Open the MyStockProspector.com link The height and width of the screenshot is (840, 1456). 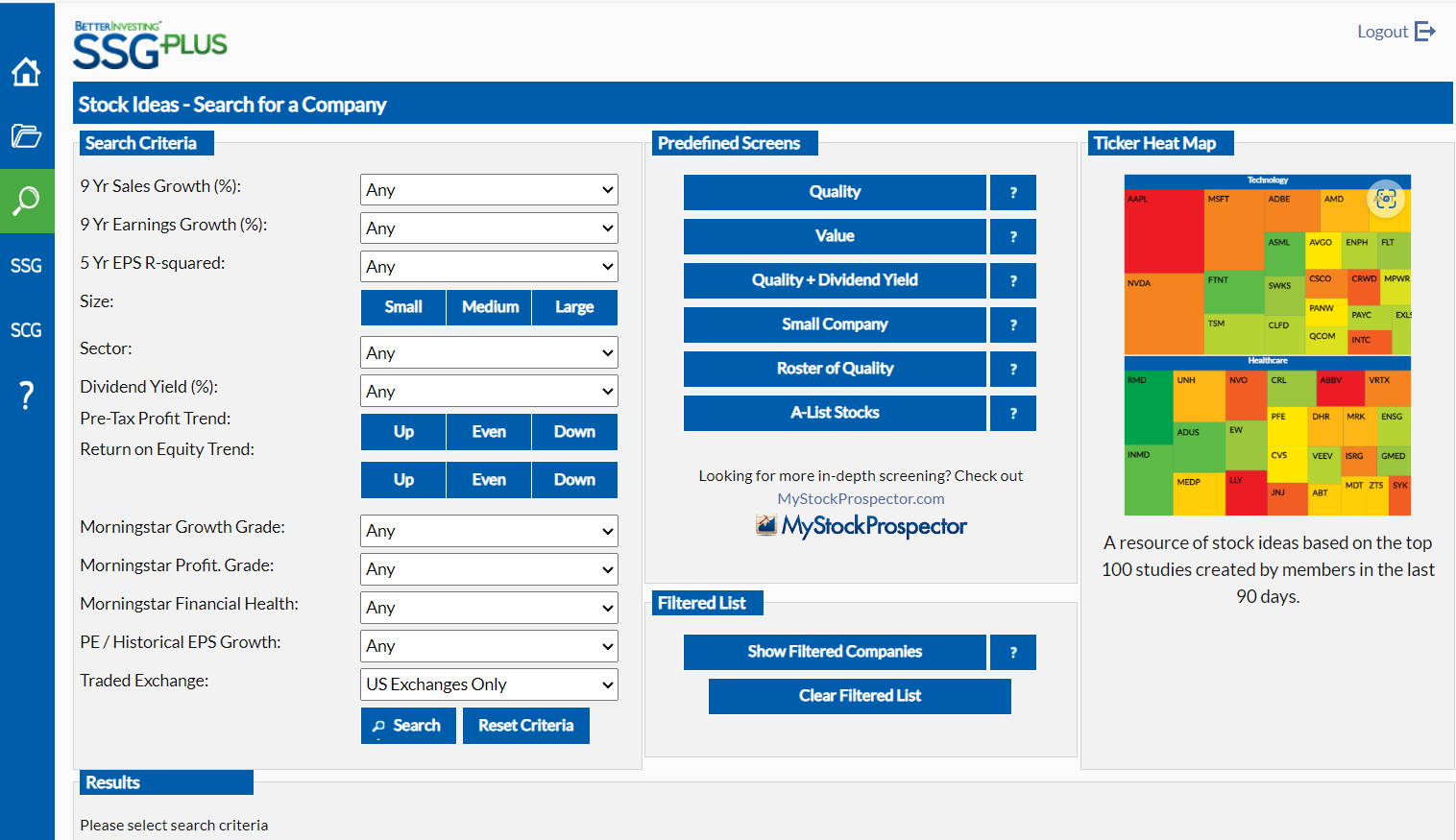(x=861, y=499)
